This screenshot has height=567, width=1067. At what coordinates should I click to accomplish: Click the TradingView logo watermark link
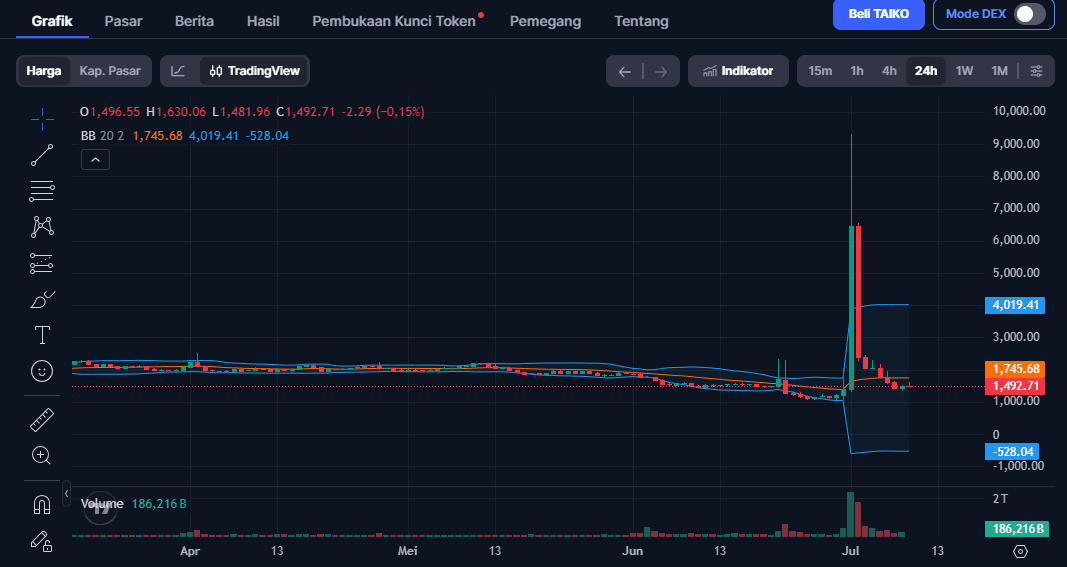[99, 508]
